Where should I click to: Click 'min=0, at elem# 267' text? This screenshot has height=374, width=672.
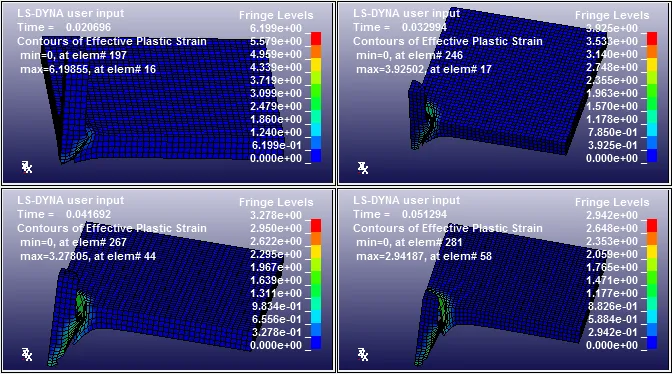click(x=73, y=242)
